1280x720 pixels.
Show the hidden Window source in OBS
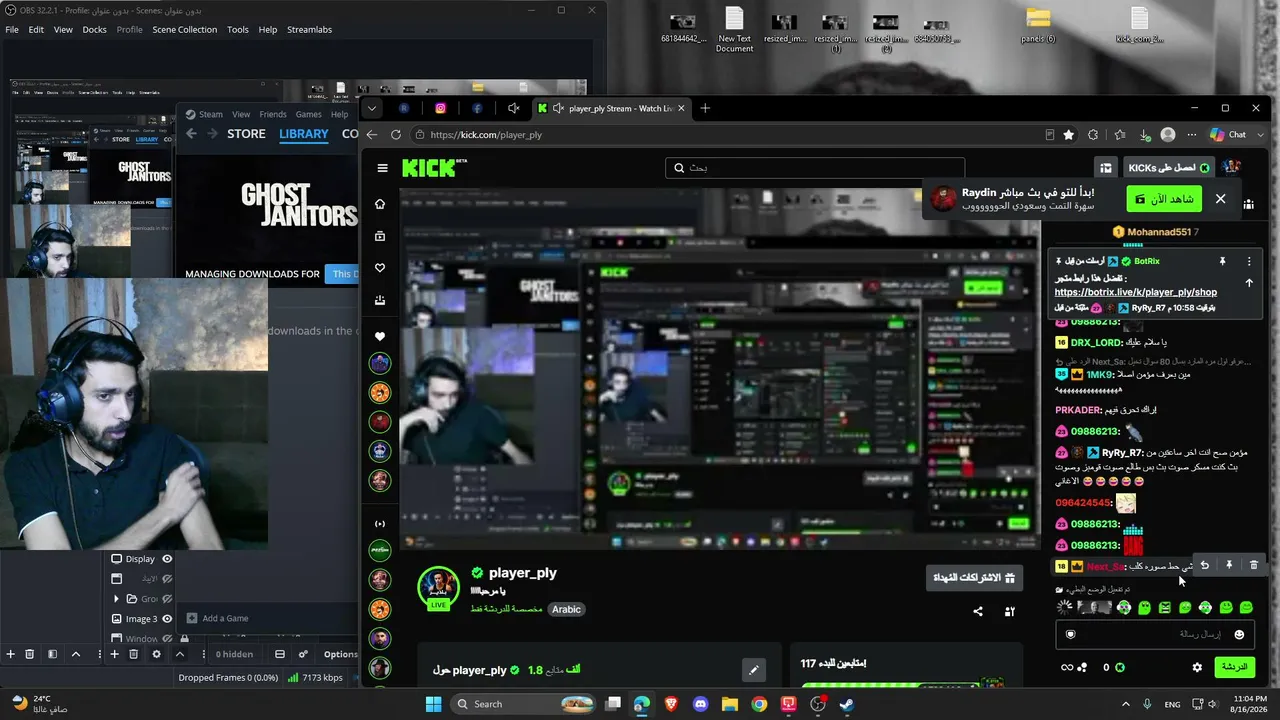(x=167, y=639)
